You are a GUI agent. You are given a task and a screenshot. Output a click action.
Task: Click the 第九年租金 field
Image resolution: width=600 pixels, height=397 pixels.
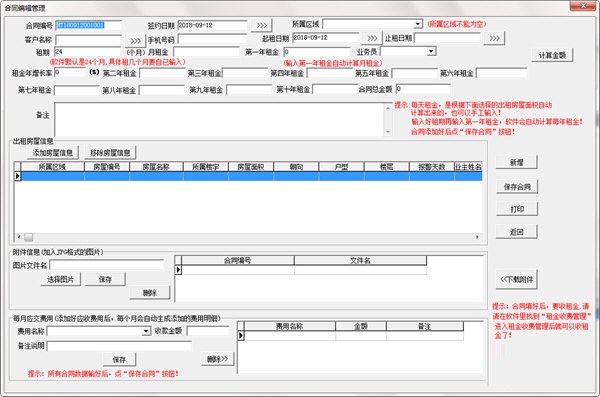pyautogui.click(x=249, y=90)
